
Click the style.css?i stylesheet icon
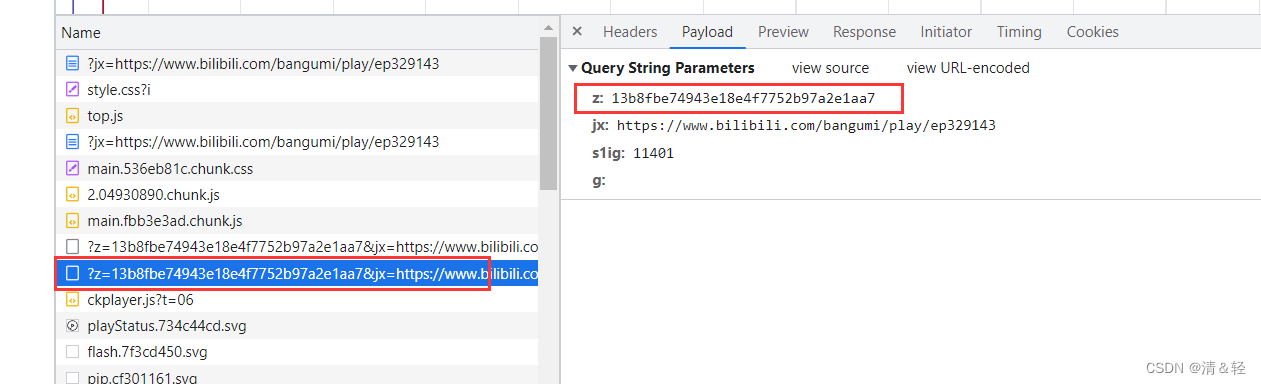click(x=72, y=90)
